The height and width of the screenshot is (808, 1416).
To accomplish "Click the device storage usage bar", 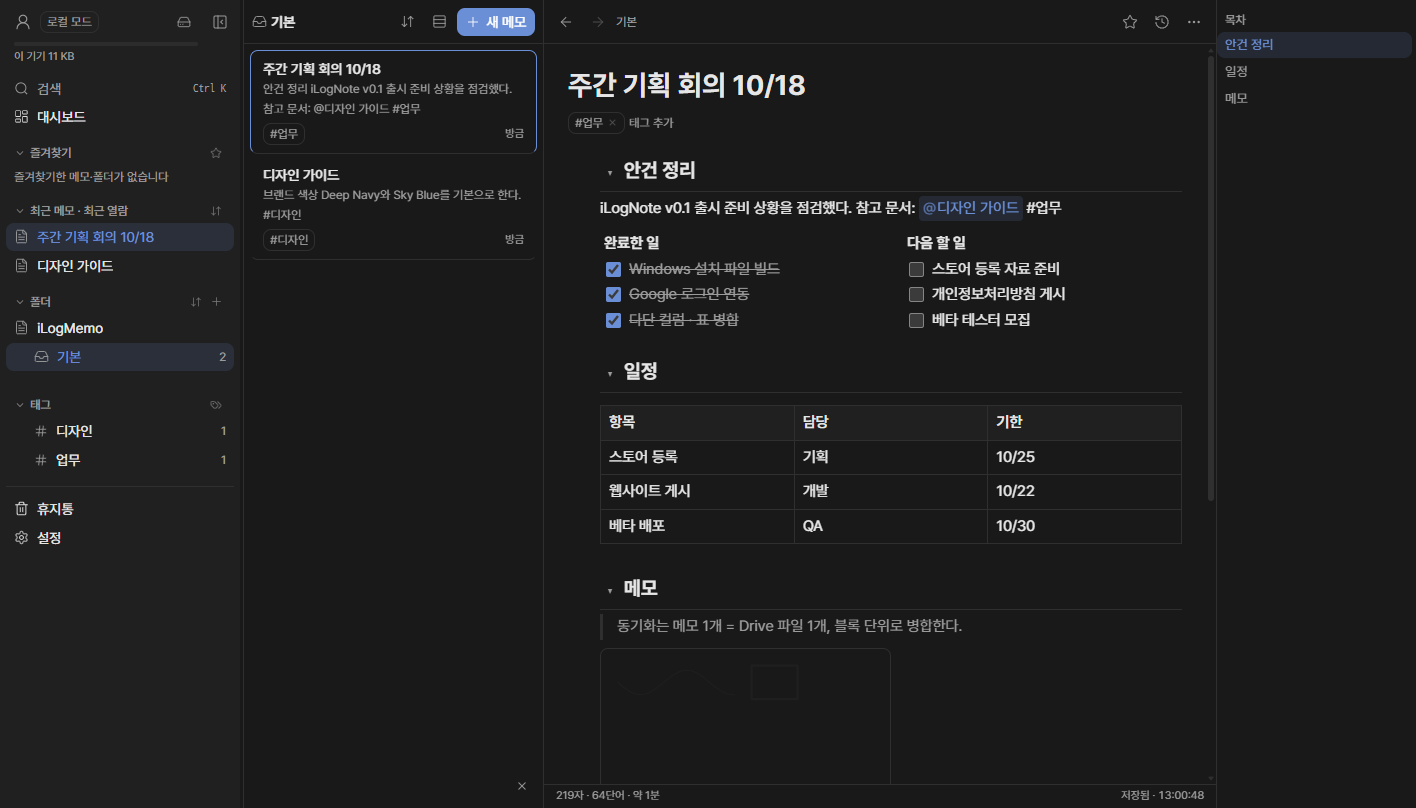I will 106,44.
